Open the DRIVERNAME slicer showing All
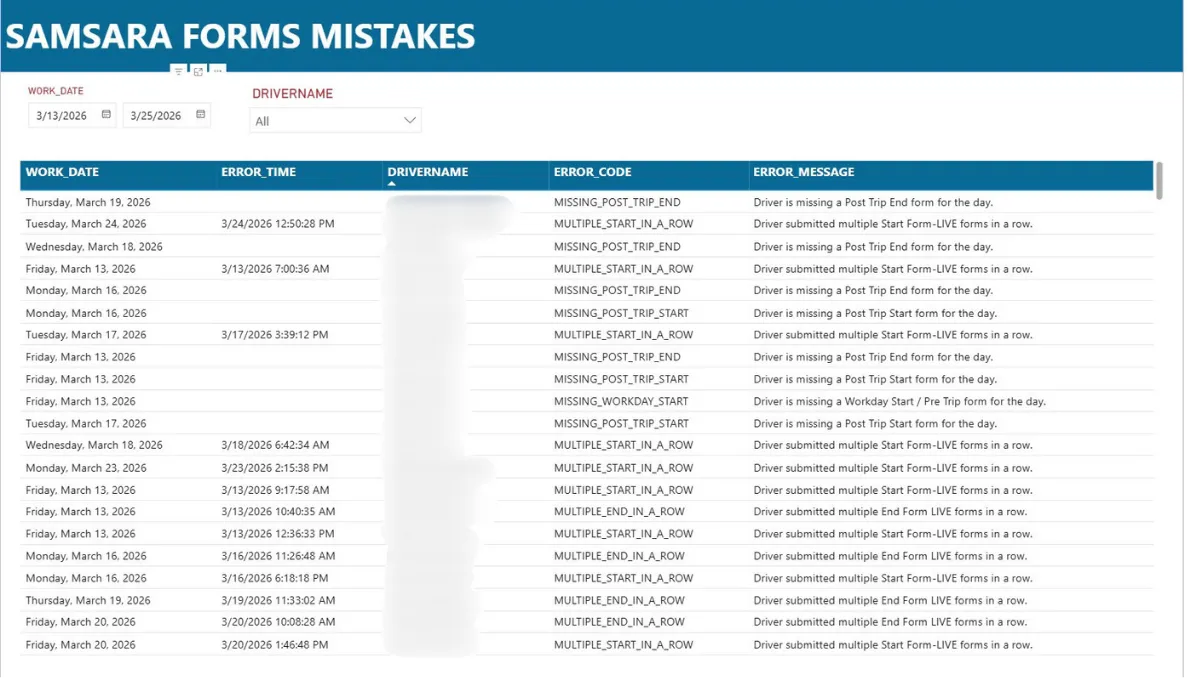Screen dimensions: 1188x680 335,119
